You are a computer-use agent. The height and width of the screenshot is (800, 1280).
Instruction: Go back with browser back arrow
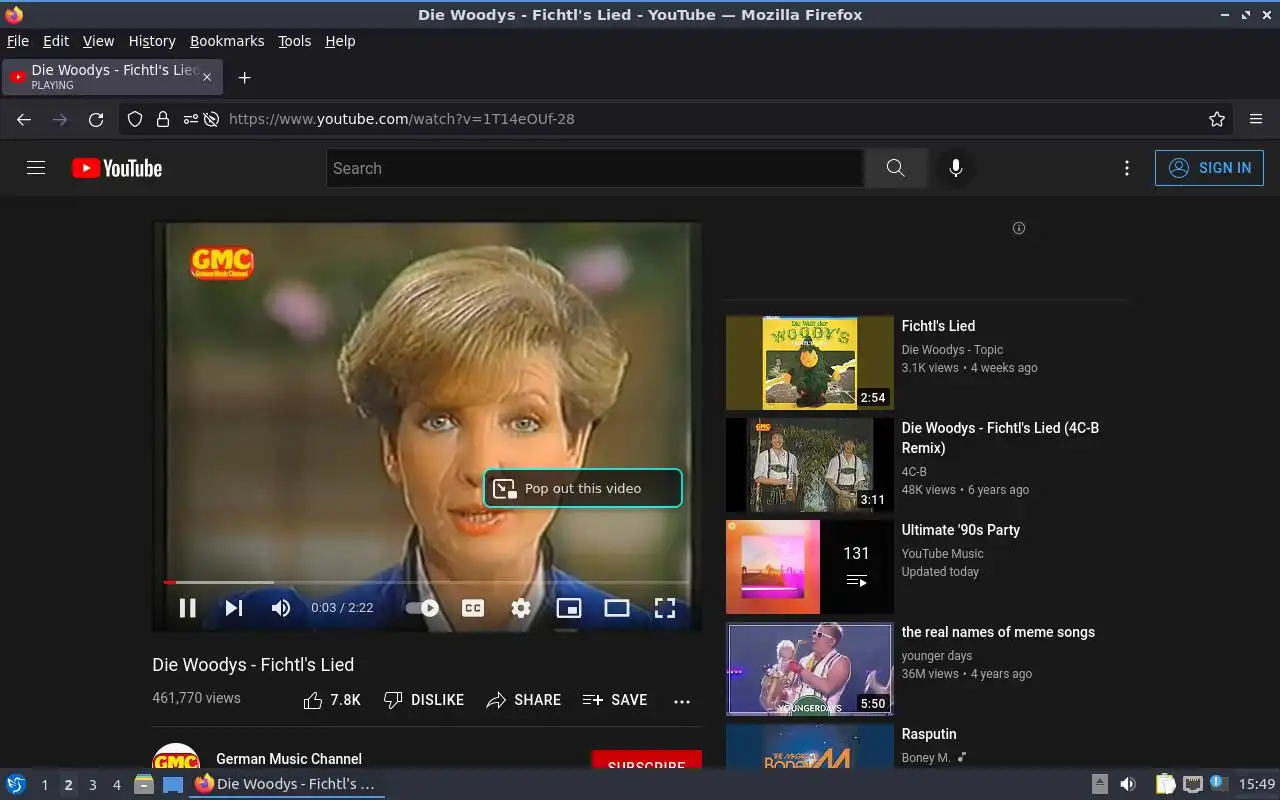[24, 119]
